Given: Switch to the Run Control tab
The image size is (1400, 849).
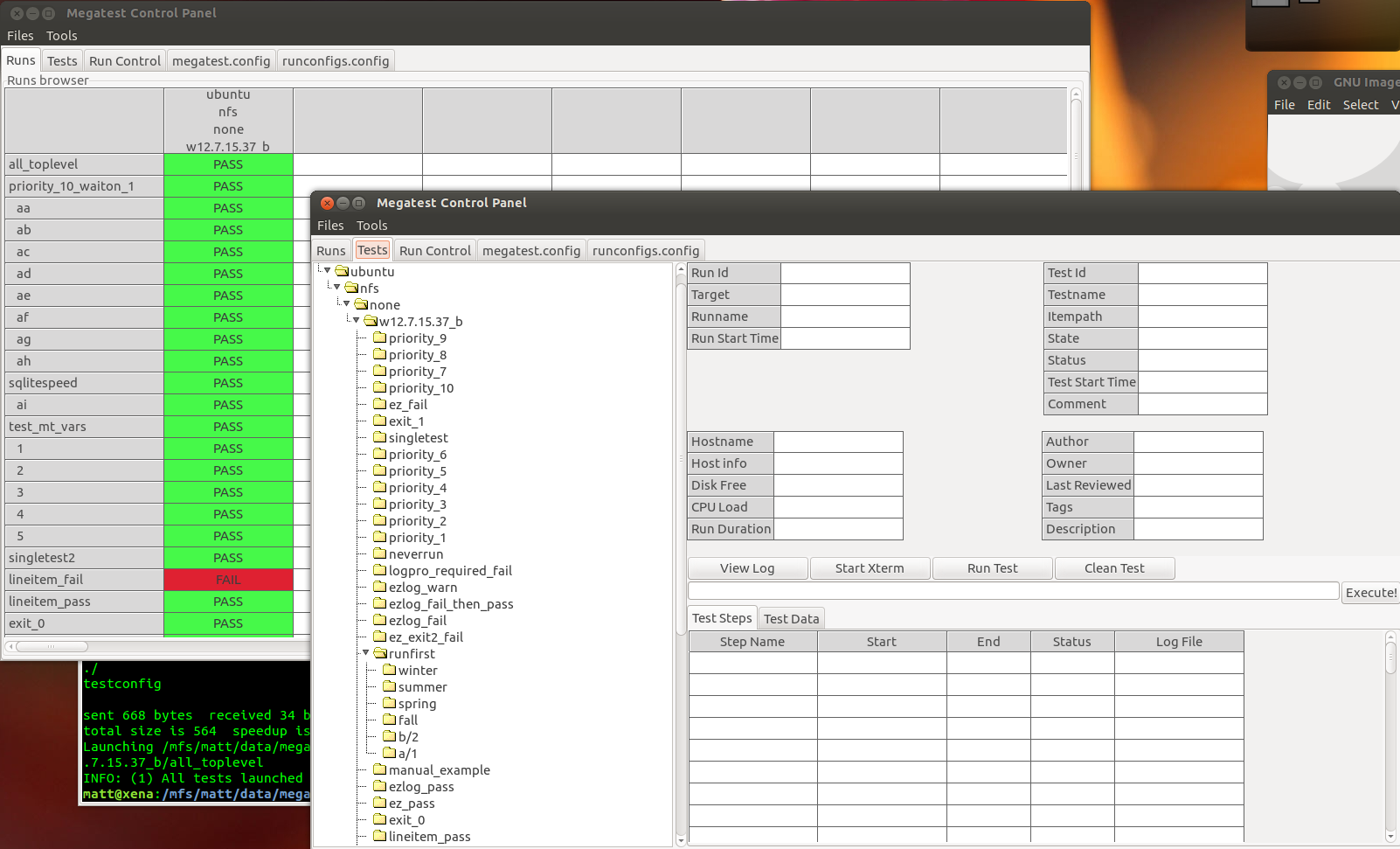Looking at the screenshot, I should (x=434, y=251).
